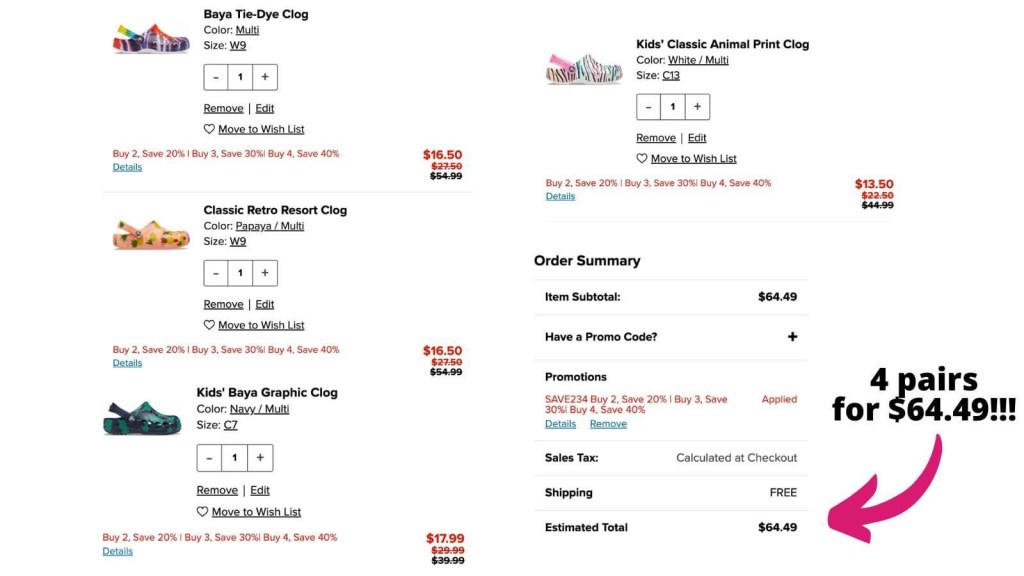1024x576 pixels.
Task: Decrease quantity of Kids' Classic Animal Print Clog
Action: point(648,107)
